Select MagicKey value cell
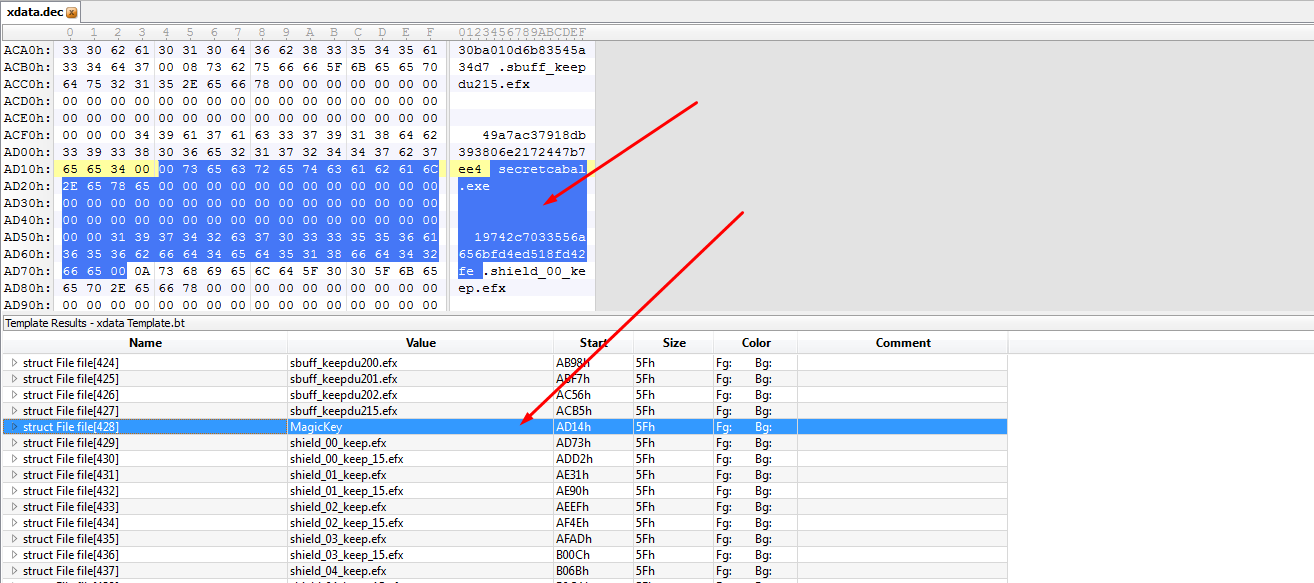This screenshot has height=583, width=1314. pyautogui.click(x=421, y=427)
